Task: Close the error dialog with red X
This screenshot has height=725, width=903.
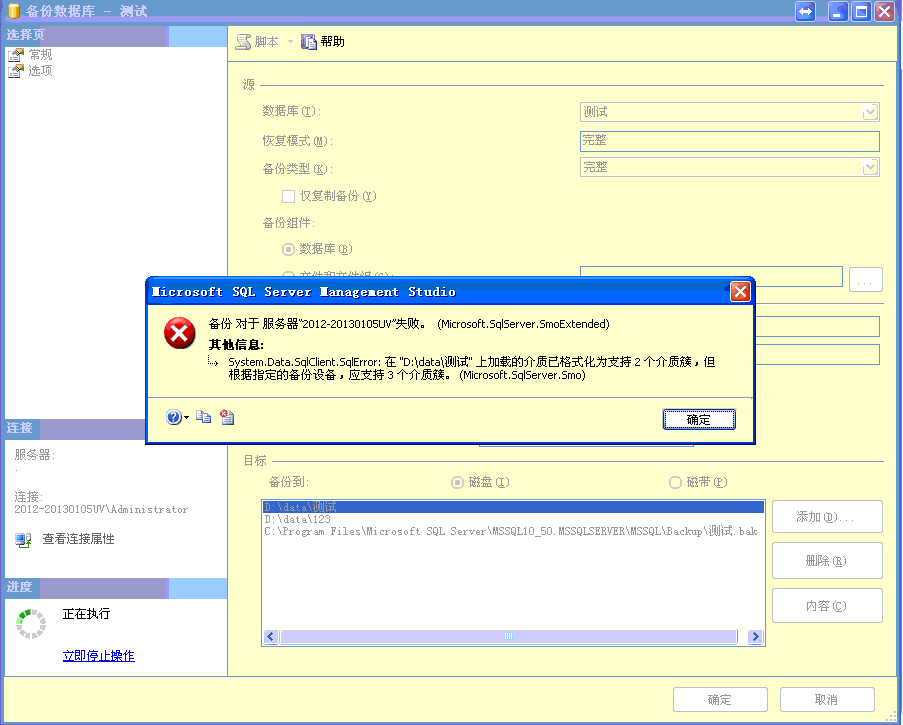Action: pyautogui.click(x=740, y=292)
